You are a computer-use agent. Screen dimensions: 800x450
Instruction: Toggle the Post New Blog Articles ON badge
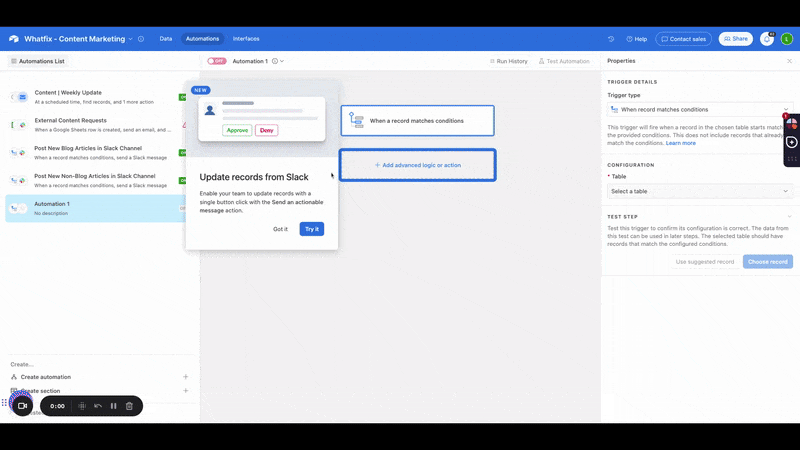click(x=182, y=153)
